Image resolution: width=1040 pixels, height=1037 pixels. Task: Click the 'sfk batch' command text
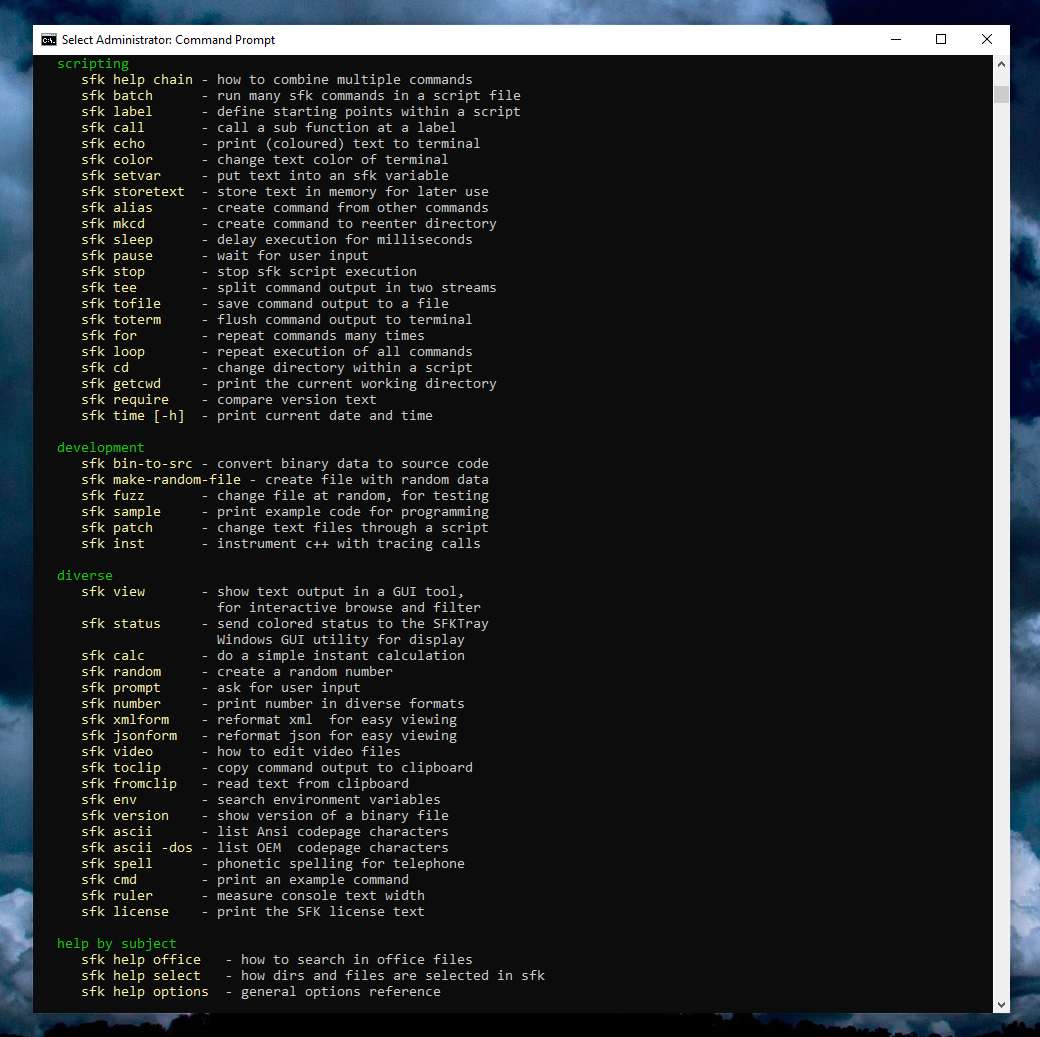tap(117, 96)
